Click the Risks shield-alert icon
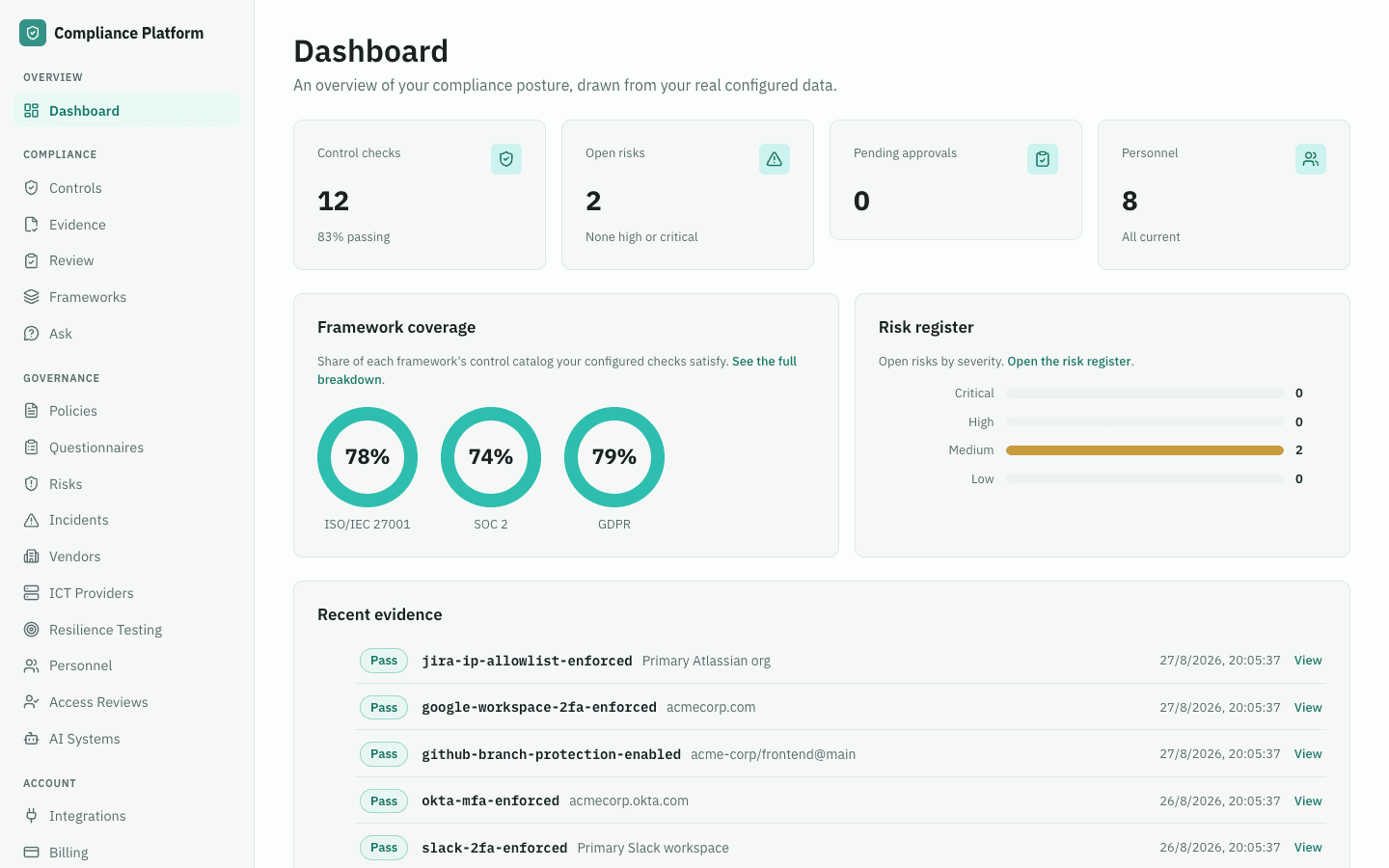The image size is (1389, 868). (x=32, y=484)
